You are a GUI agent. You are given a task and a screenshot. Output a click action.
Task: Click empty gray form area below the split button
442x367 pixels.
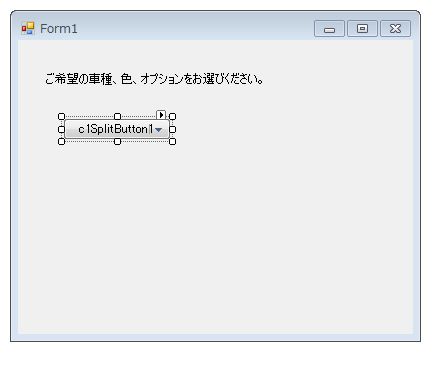(x=215, y=233)
